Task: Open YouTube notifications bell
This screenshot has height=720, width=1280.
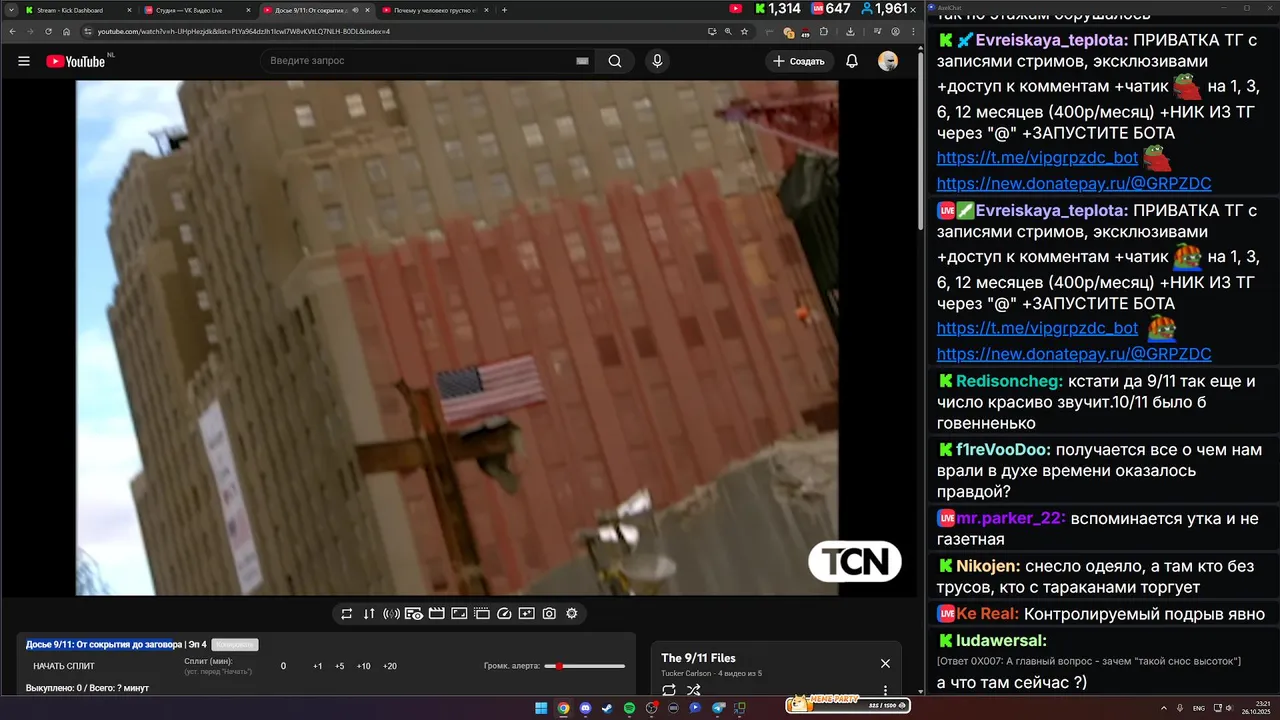Action: (852, 61)
